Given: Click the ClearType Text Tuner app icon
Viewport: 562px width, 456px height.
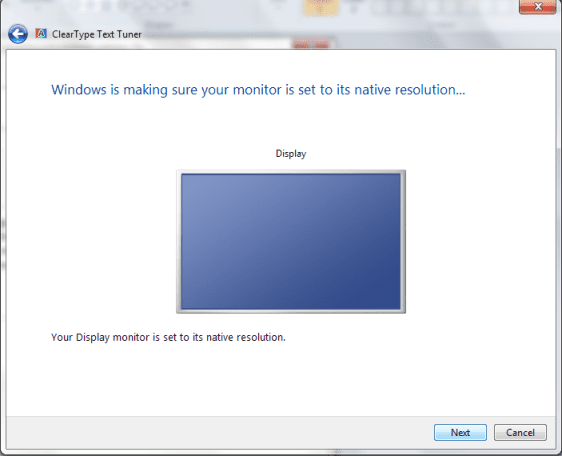Looking at the screenshot, I should pyautogui.click(x=41, y=33).
